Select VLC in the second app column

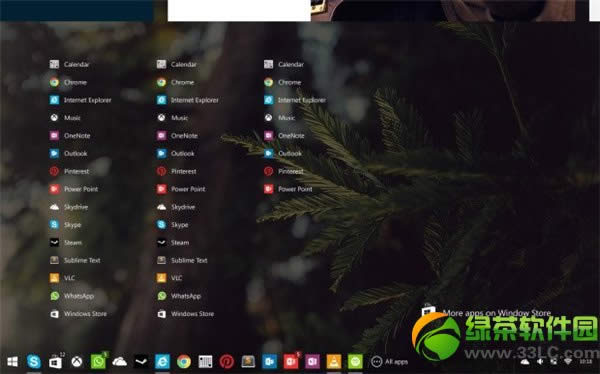pyautogui.click(x=170, y=278)
